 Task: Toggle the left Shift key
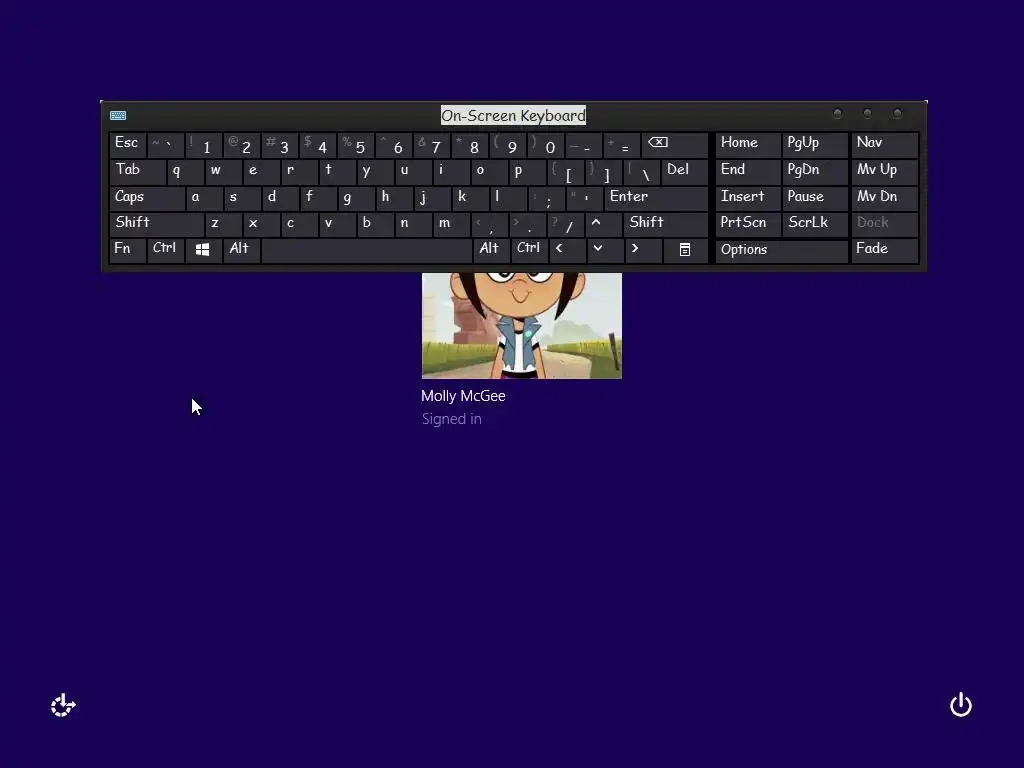(x=157, y=223)
